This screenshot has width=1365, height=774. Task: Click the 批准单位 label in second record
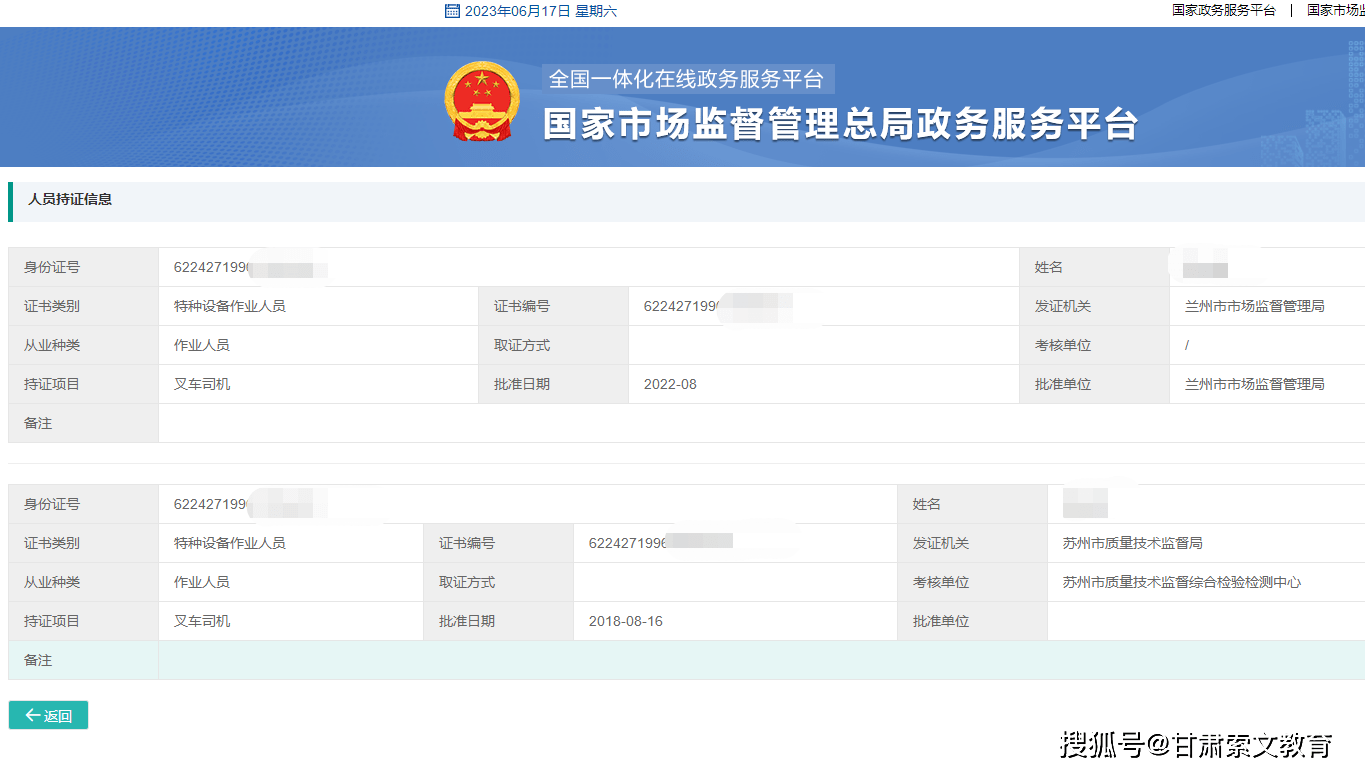(941, 621)
